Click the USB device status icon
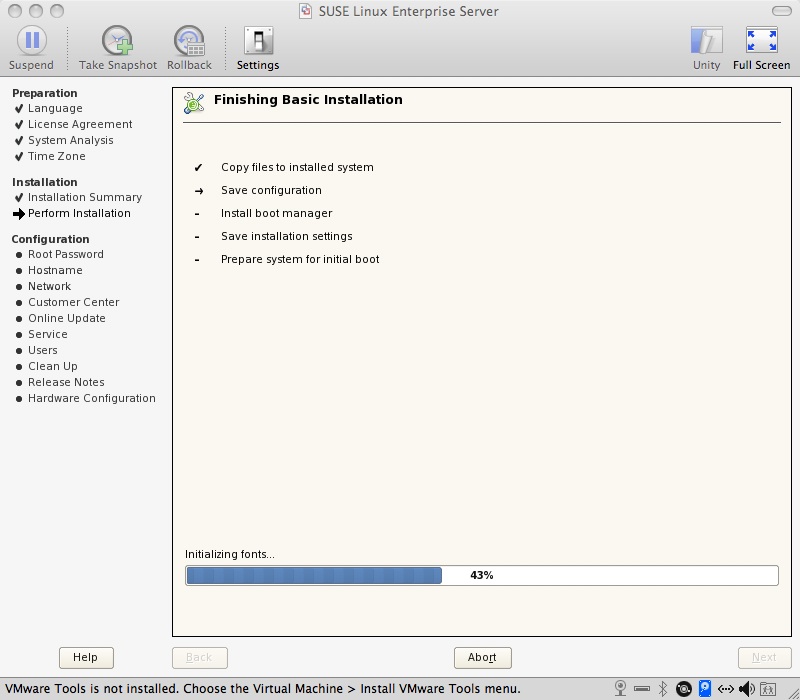Image resolution: width=800 pixels, height=700 pixels. [642, 689]
